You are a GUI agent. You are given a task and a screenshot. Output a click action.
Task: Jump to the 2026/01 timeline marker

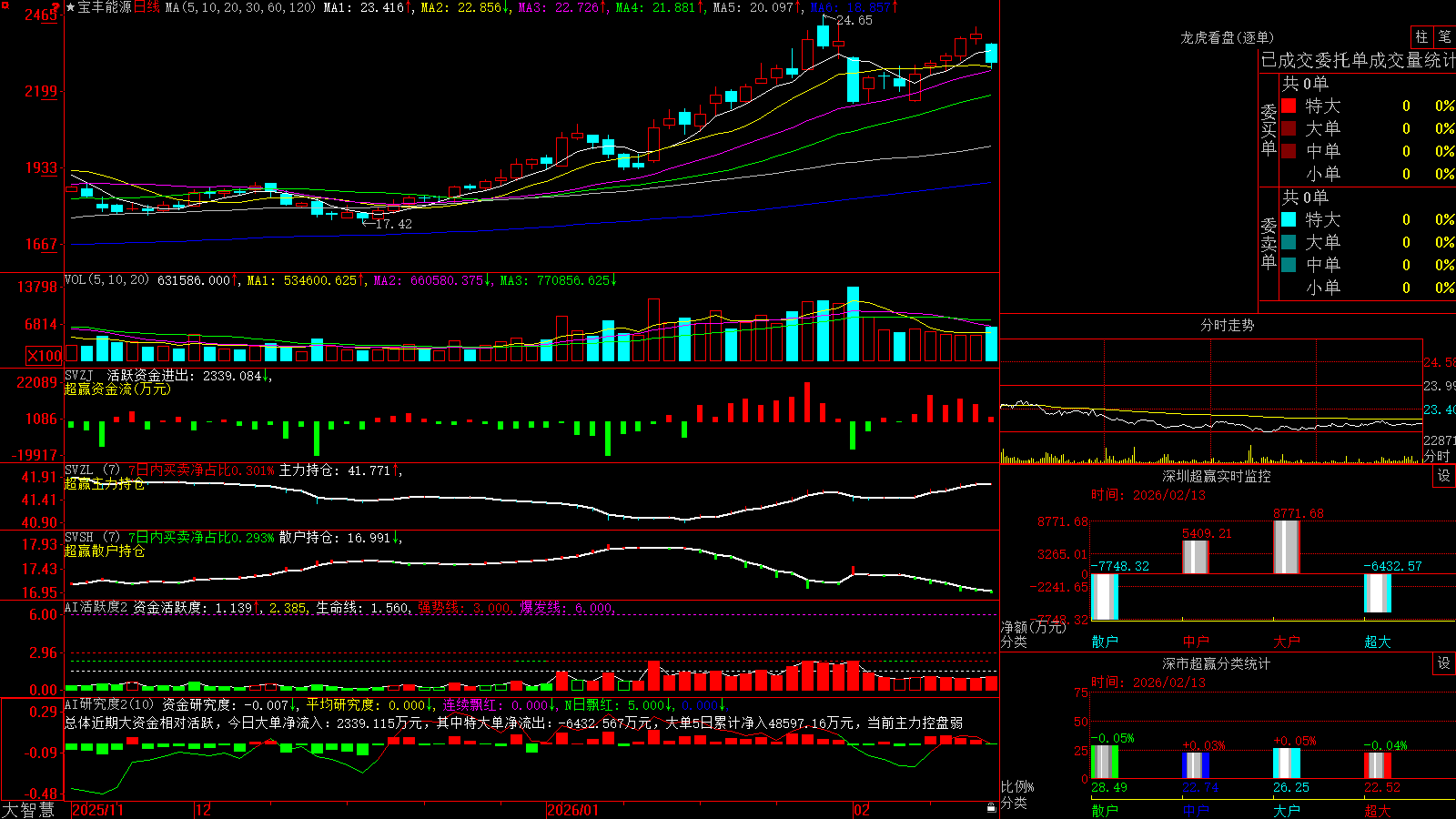coord(572,810)
